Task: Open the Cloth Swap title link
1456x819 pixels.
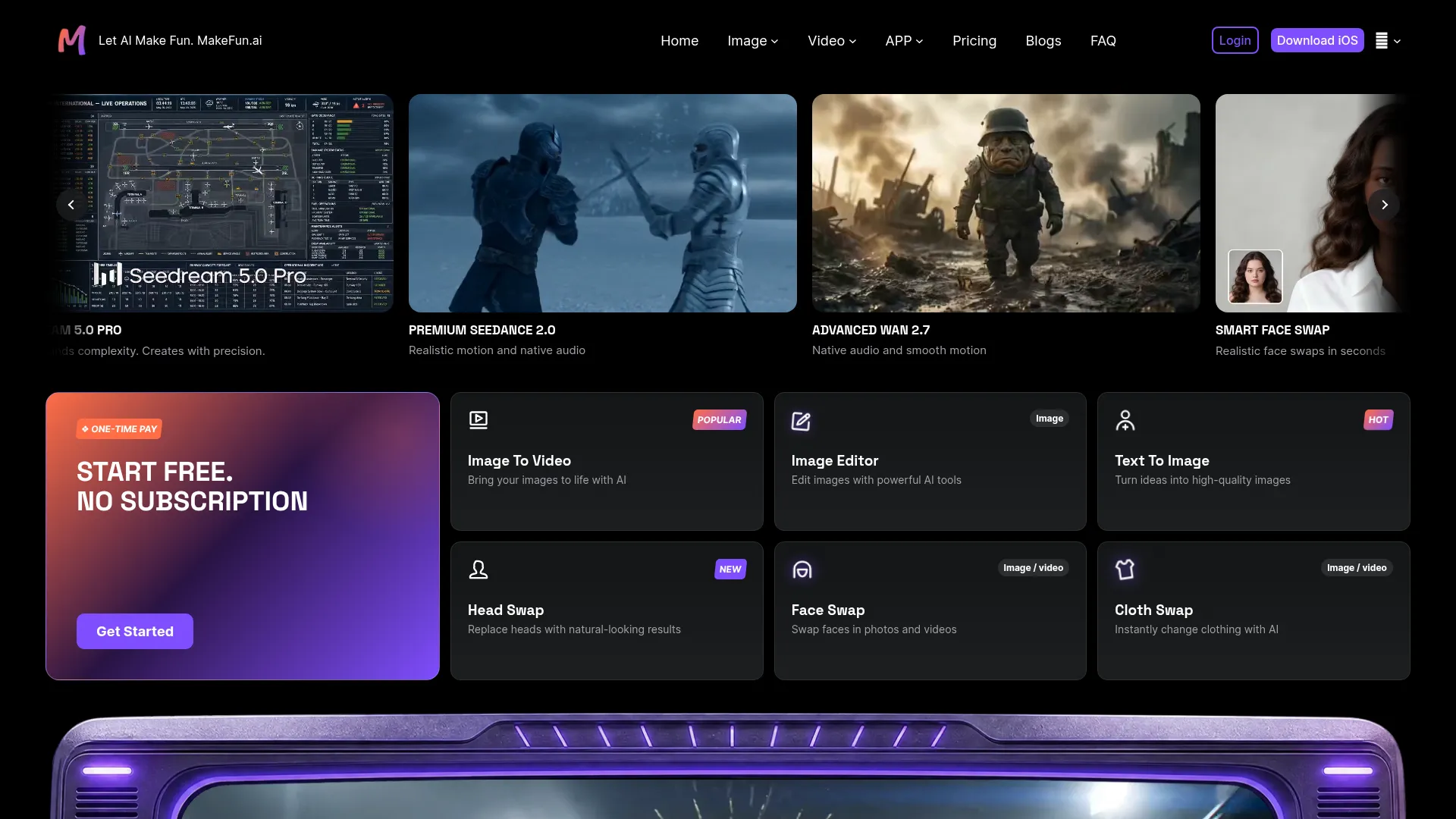Action: pos(1153,610)
